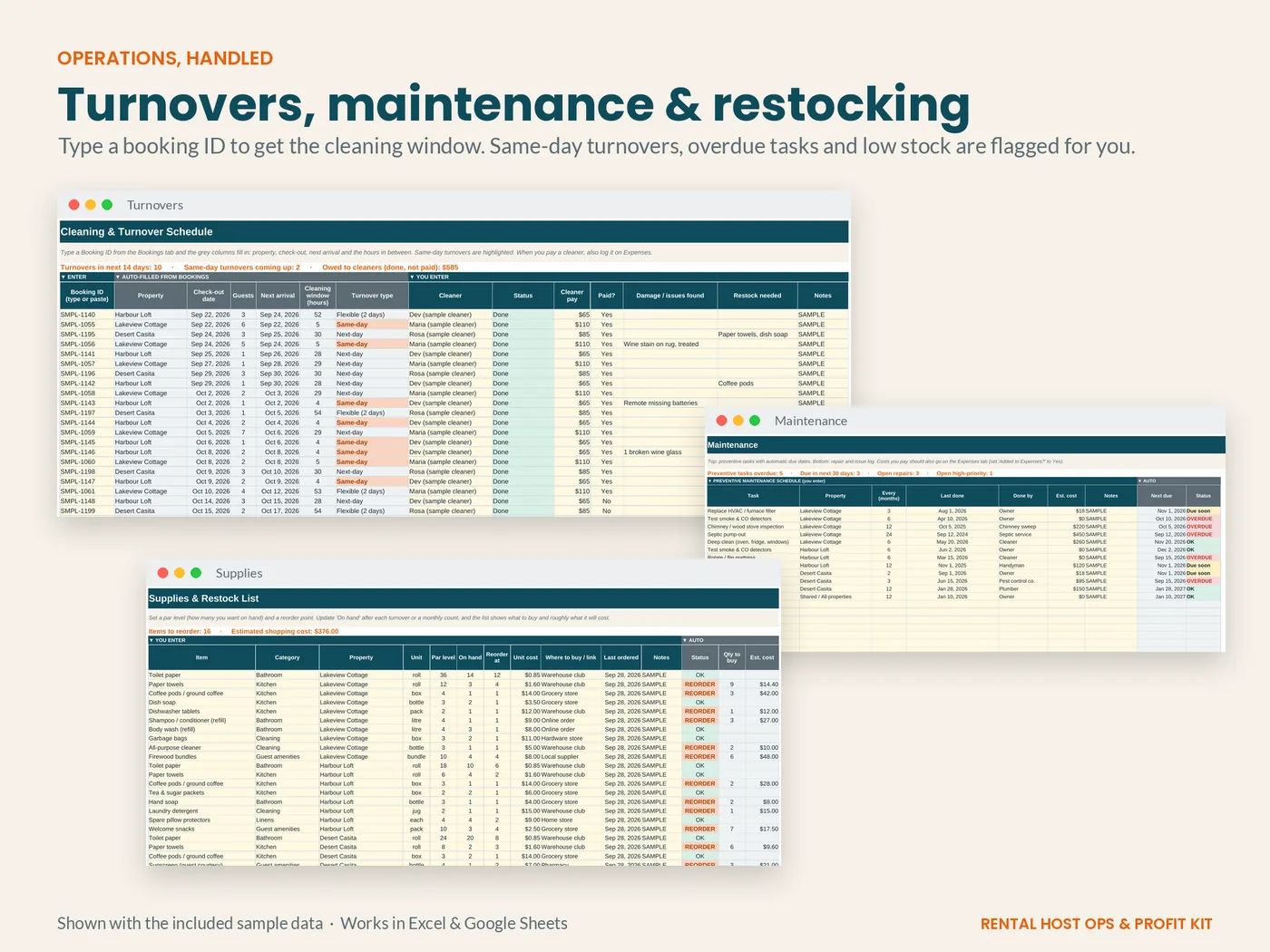Maximize the Supplies window with its green dot
The width and height of the screenshot is (1270, 952).
[196, 573]
